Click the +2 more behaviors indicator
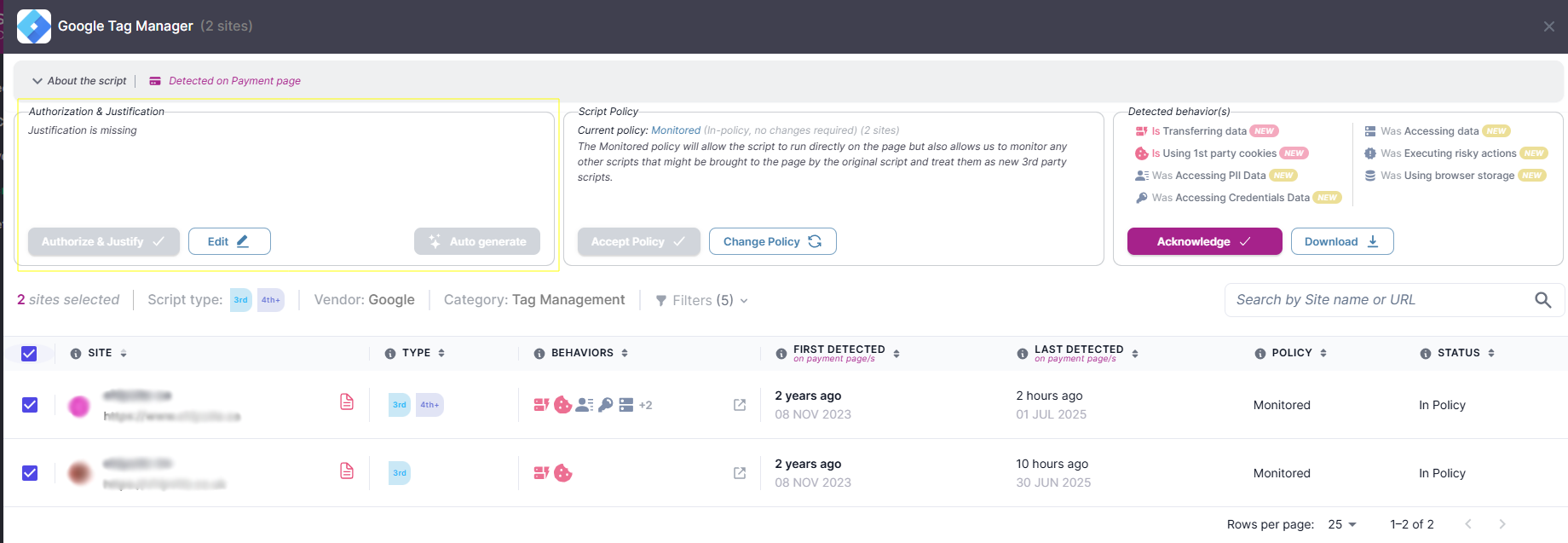1568x543 pixels. [646, 406]
